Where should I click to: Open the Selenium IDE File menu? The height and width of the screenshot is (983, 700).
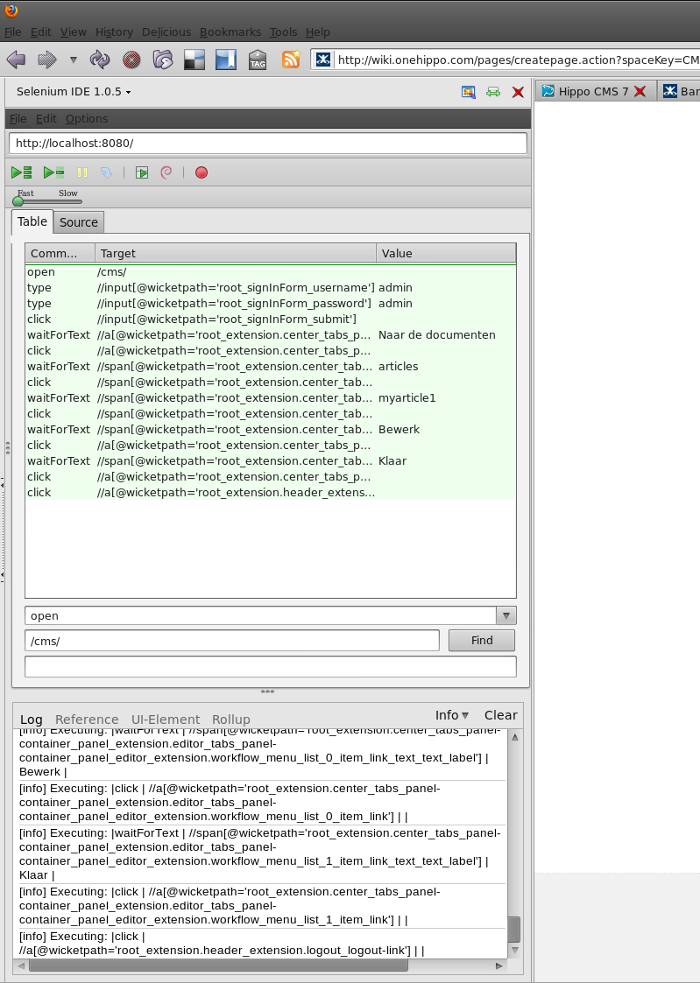[18, 118]
